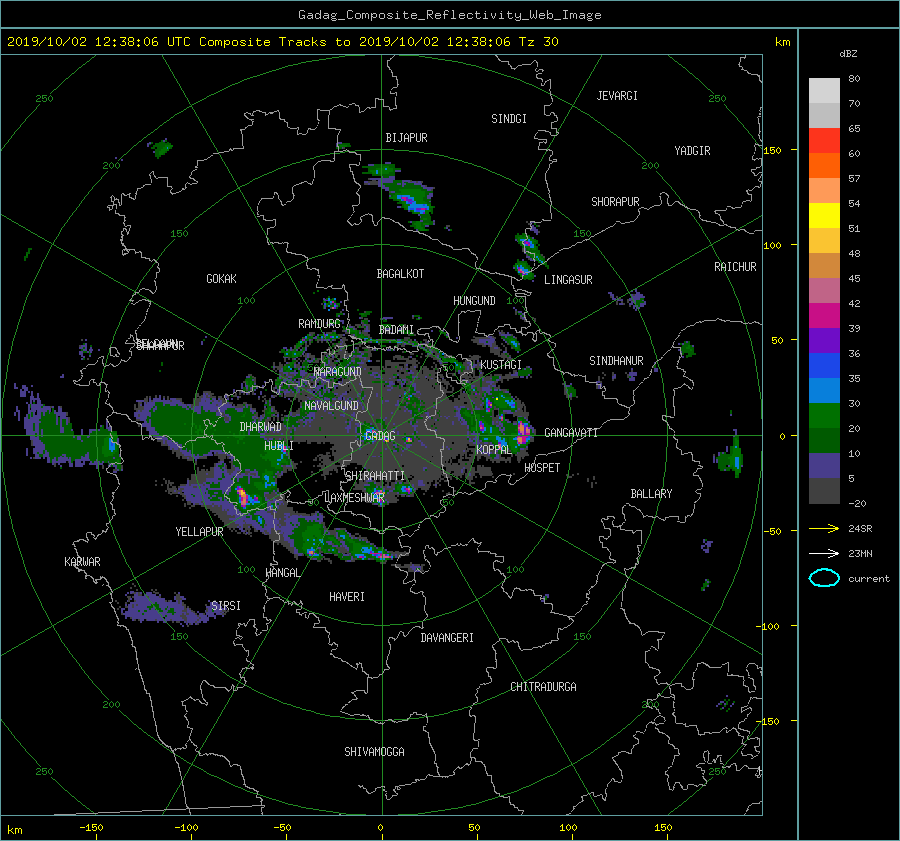Click the HOSPET city label

coord(542,468)
